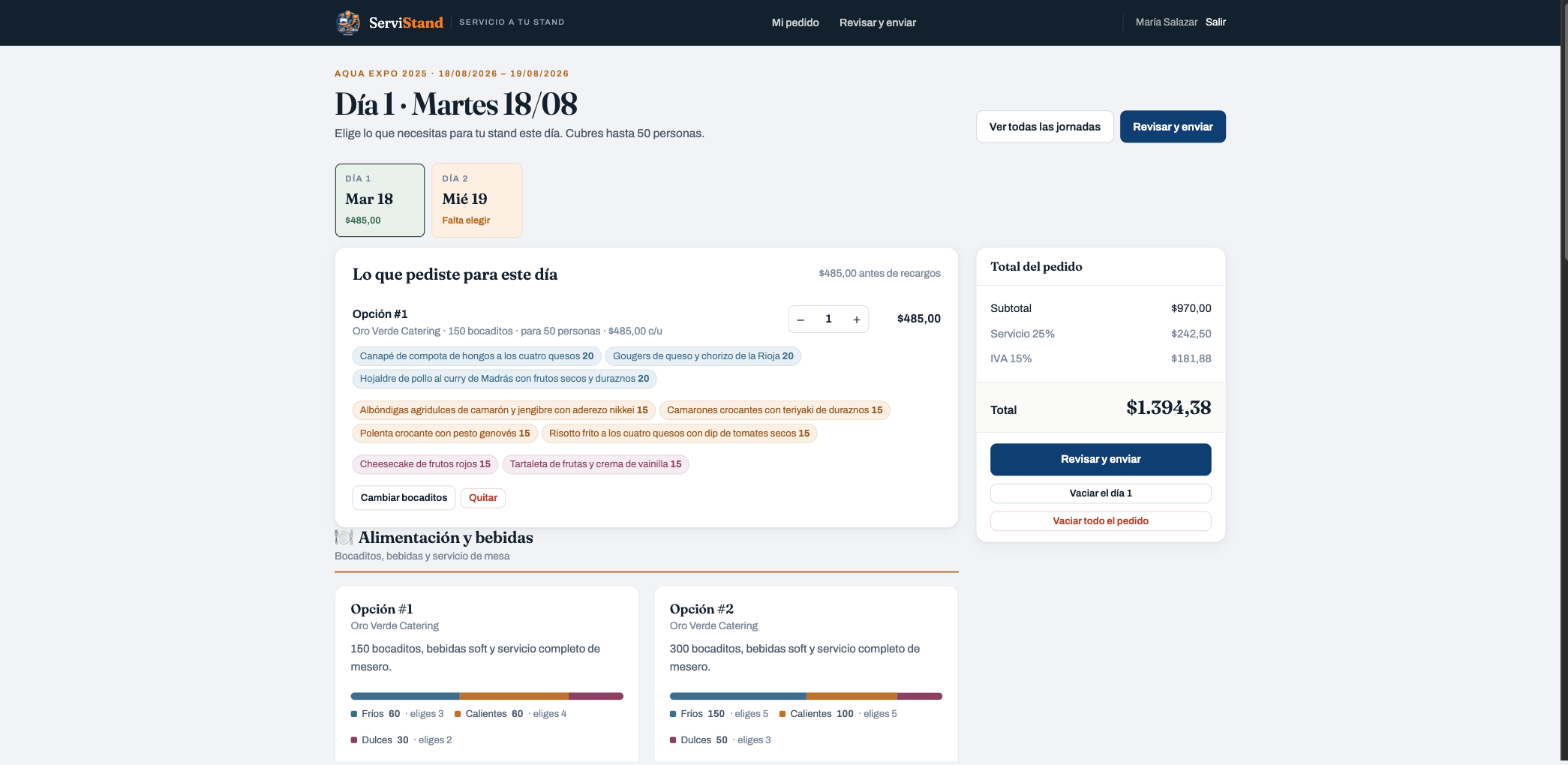Click the 300 bocaditos Opción #2 card title
This screenshot has height=765, width=1568.
(x=701, y=609)
